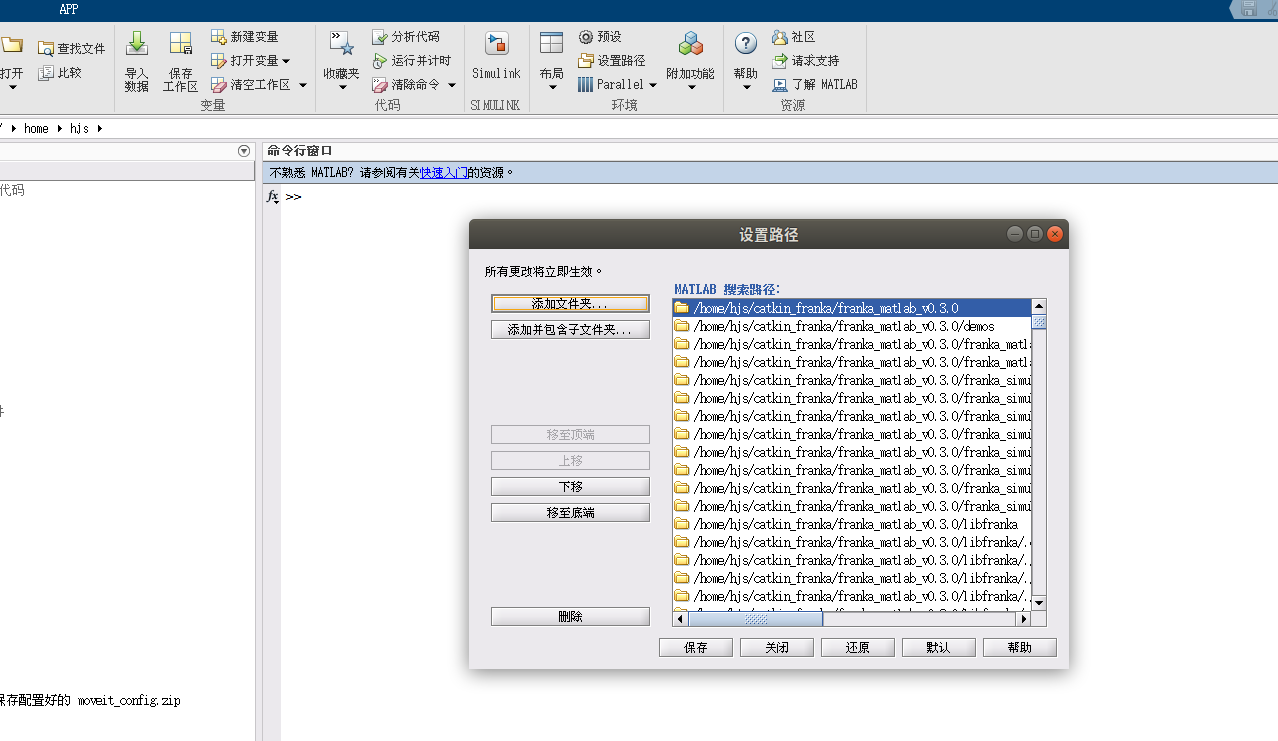This screenshot has width=1278, height=741.
Task: Click Close (关闭) in Set Path dialog
Action: (777, 647)
